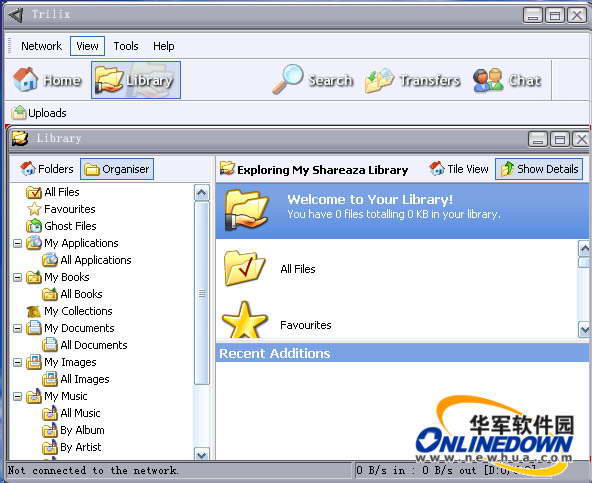Viewport: 592px width, 483px height.
Task: Open Search with the magnifier icon
Action: pyautogui.click(x=288, y=79)
